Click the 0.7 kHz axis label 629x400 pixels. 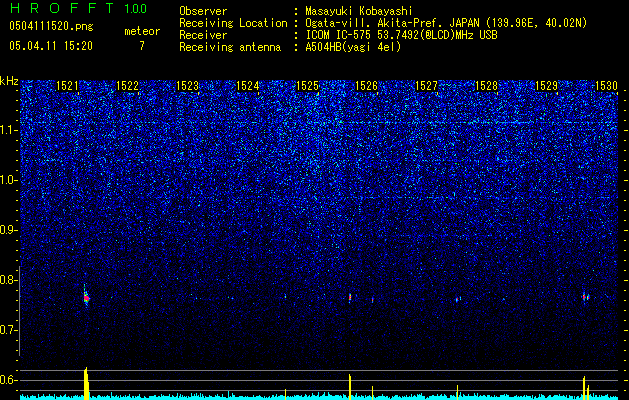pyautogui.click(x=9, y=330)
